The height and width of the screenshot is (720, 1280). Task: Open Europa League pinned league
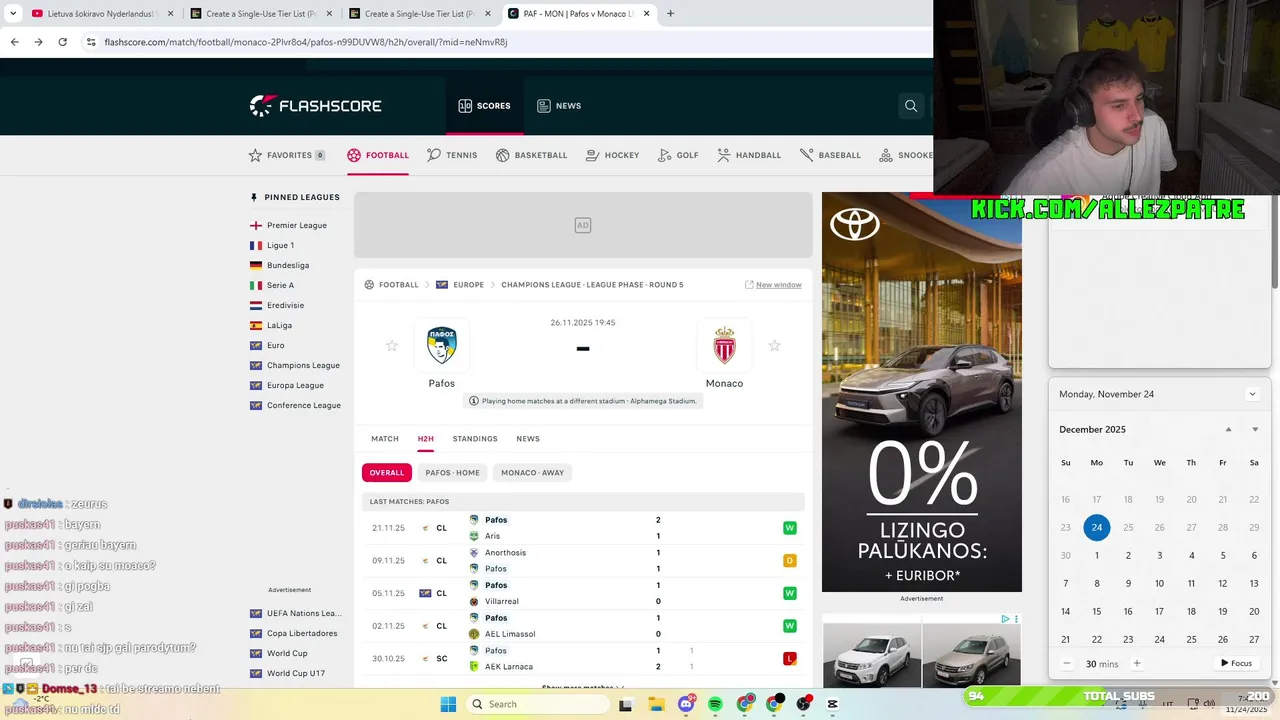click(287, 385)
